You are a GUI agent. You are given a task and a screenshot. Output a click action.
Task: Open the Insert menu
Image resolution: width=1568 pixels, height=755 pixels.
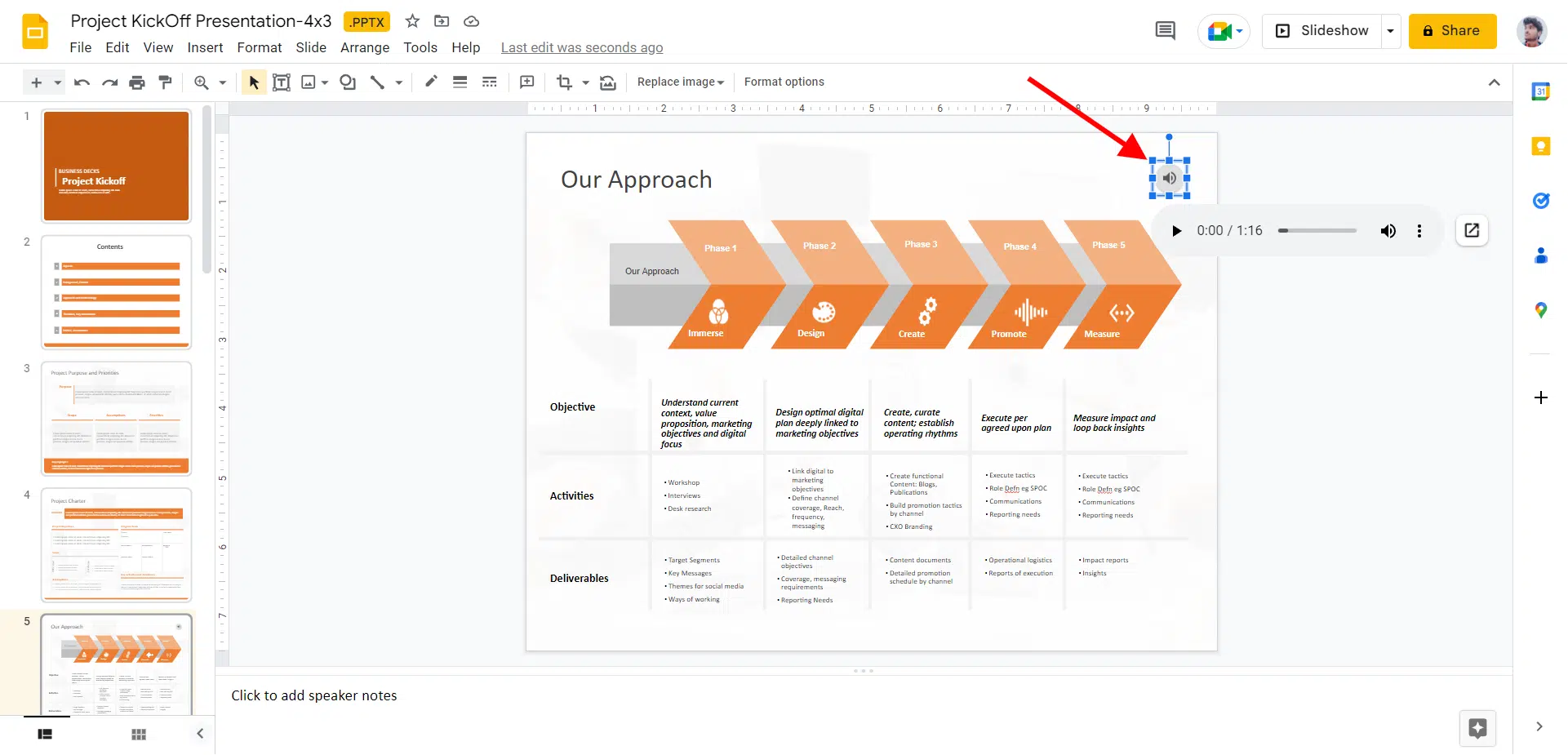205,47
